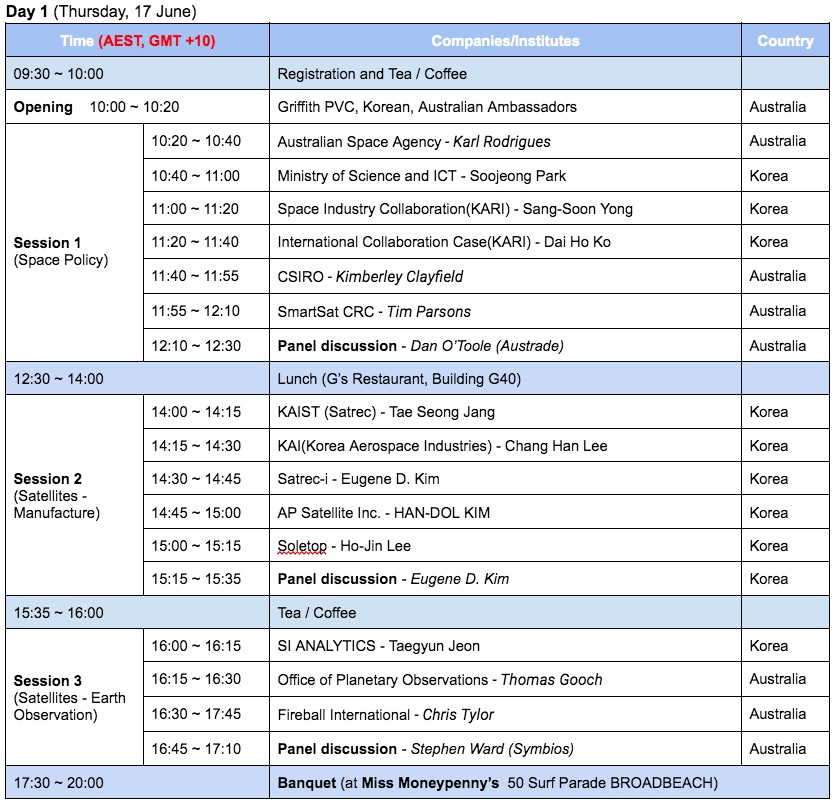Select the Australian Space Agency - Karl Rodrigues entry
The width and height of the screenshot is (835, 803).
coord(414,142)
